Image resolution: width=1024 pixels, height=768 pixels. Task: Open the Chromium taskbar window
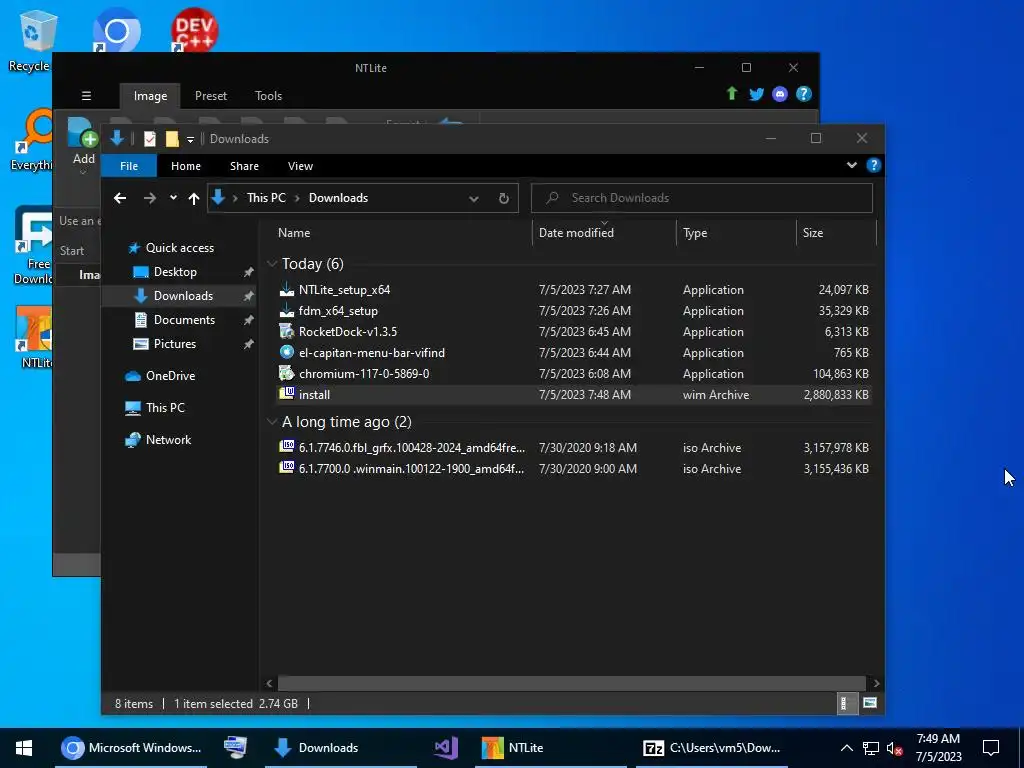pyautogui.click(x=131, y=748)
